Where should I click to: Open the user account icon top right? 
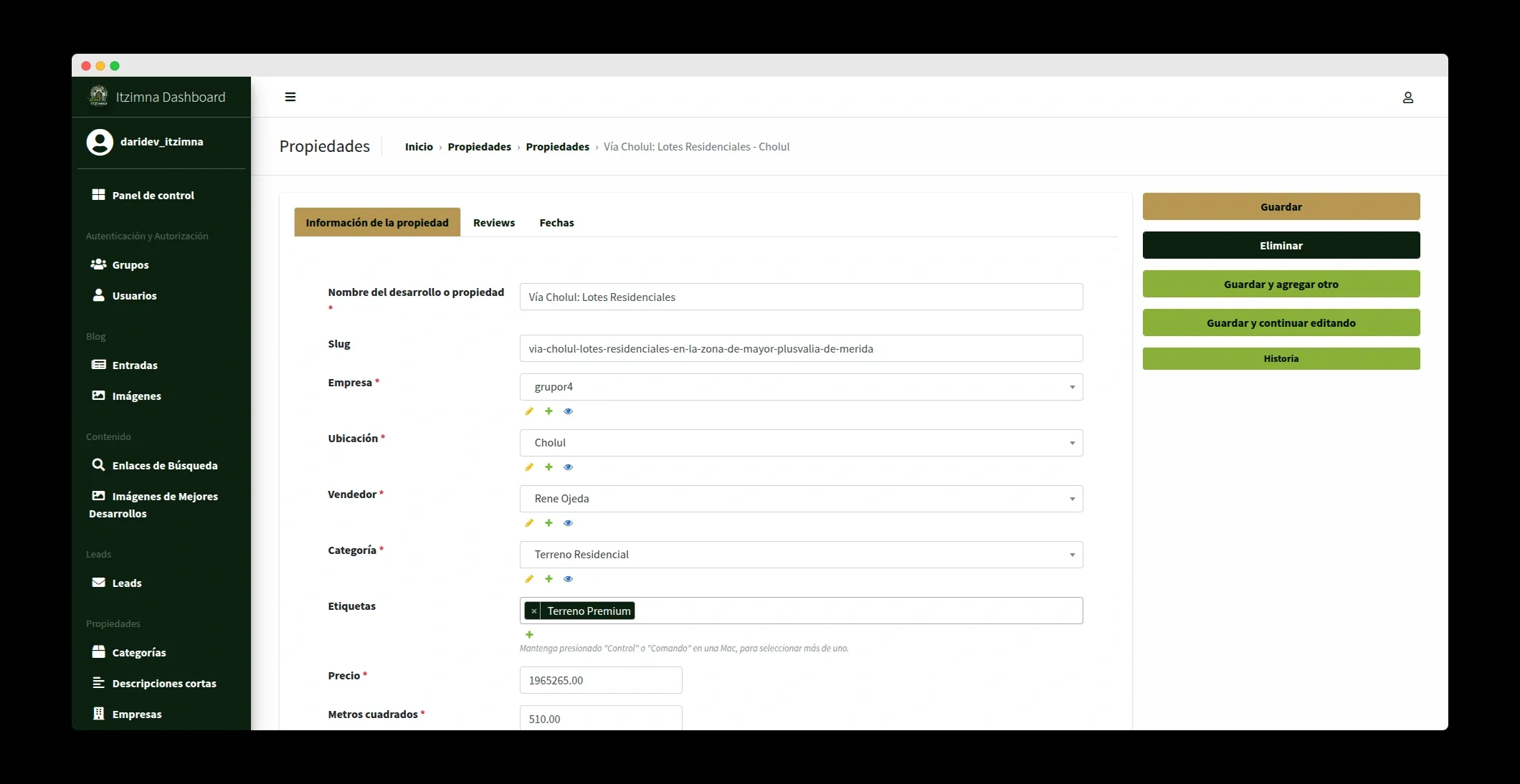[1408, 97]
